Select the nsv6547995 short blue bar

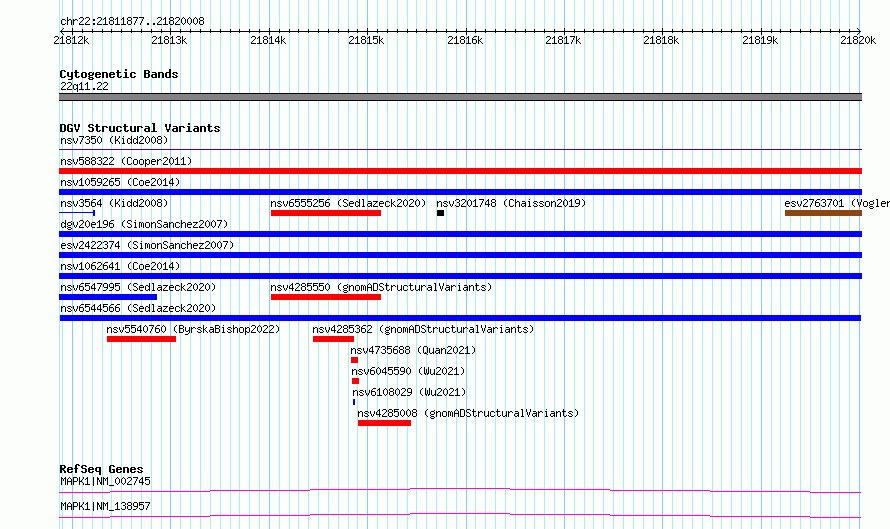click(108, 297)
